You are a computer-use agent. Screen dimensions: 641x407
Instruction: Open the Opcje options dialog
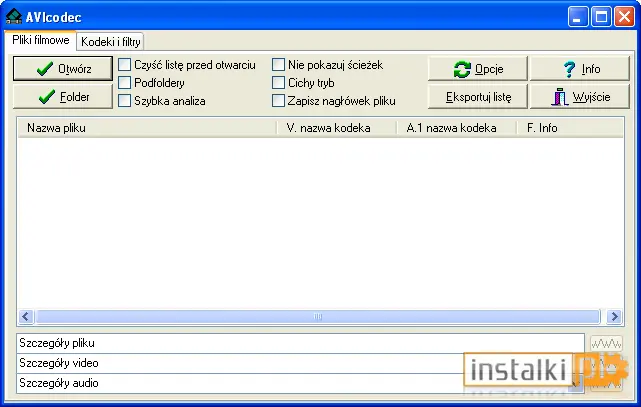pos(477,69)
